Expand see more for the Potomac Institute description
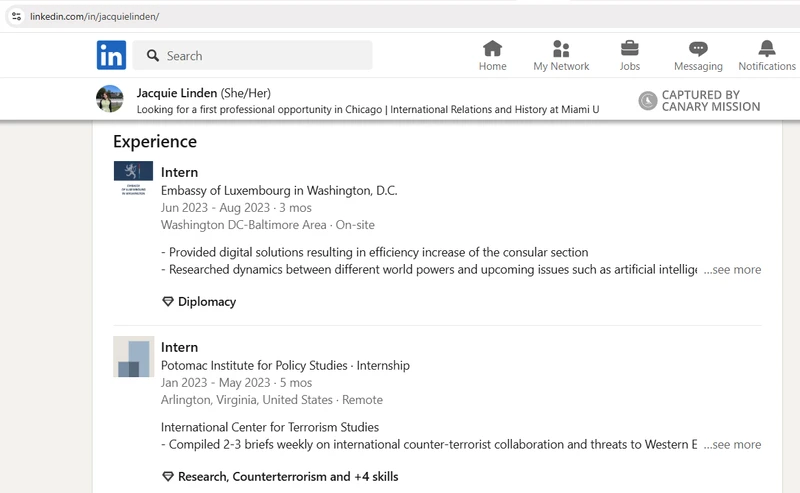This screenshot has width=800, height=493. point(732,445)
